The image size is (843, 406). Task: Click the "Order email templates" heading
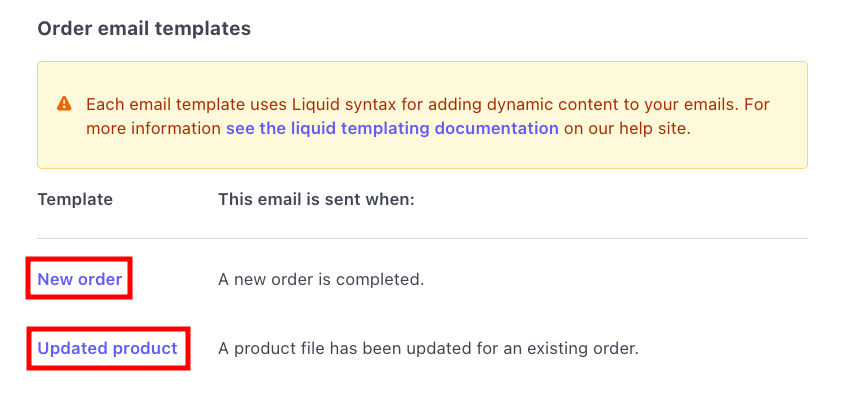point(144,29)
